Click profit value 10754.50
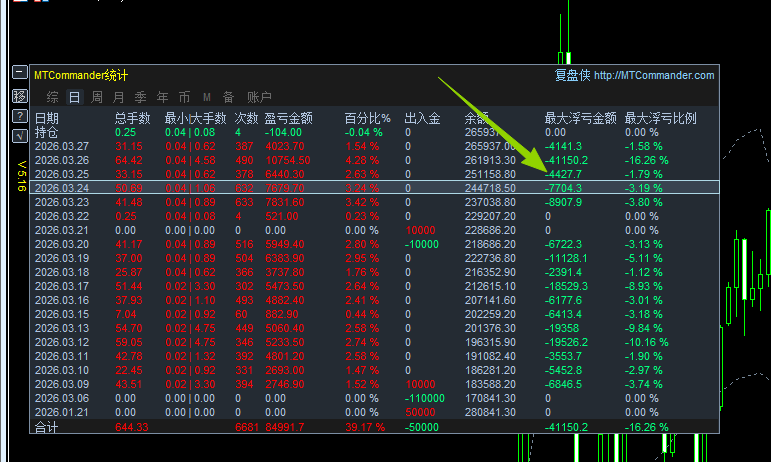The width and height of the screenshot is (771, 462). (x=288, y=160)
